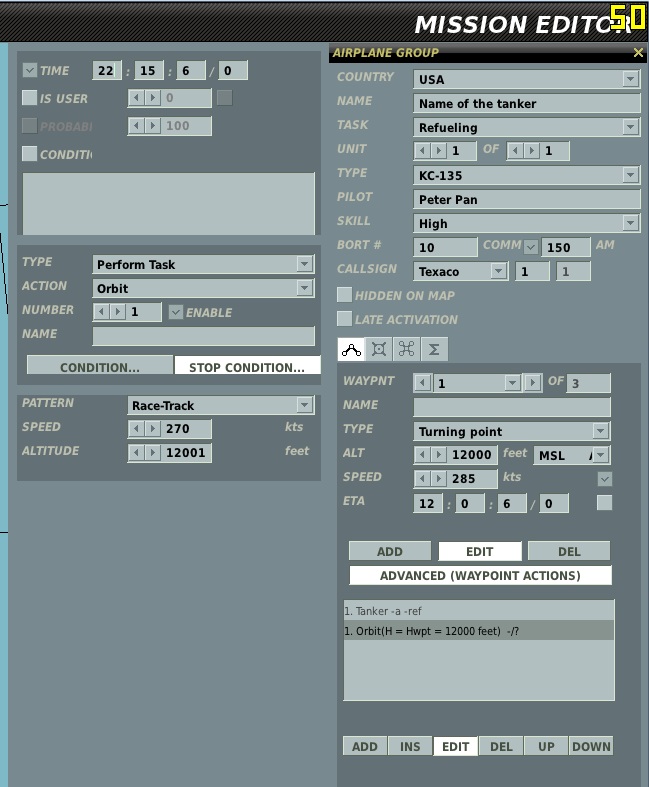This screenshot has width=649, height=787.
Task: Increase the UNIT number arrow
Action: pyautogui.click(x=439, y=151)
